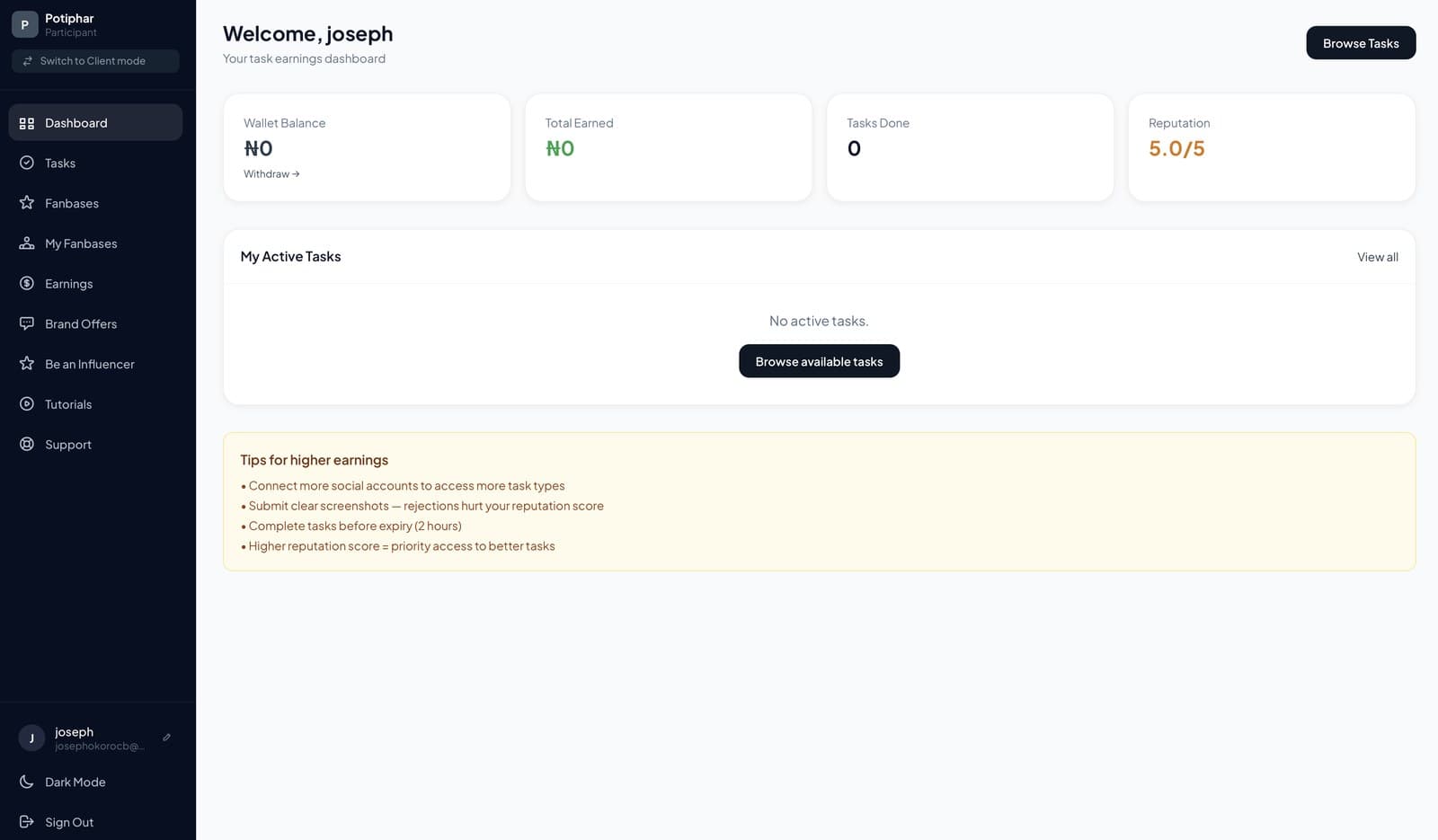
Task: Open the Be an Influencer menu item
Action: tap(95, 364)
